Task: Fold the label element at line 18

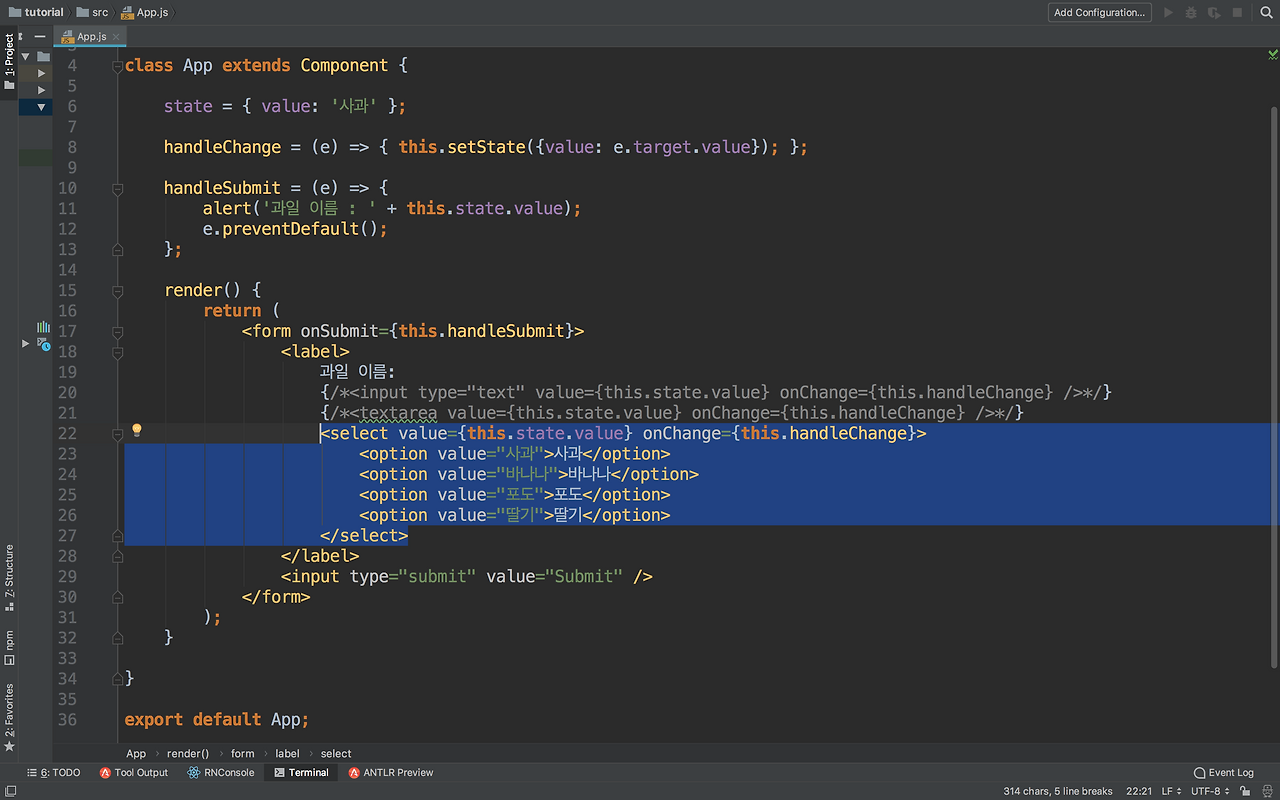Action: click(x=117, y=352)
